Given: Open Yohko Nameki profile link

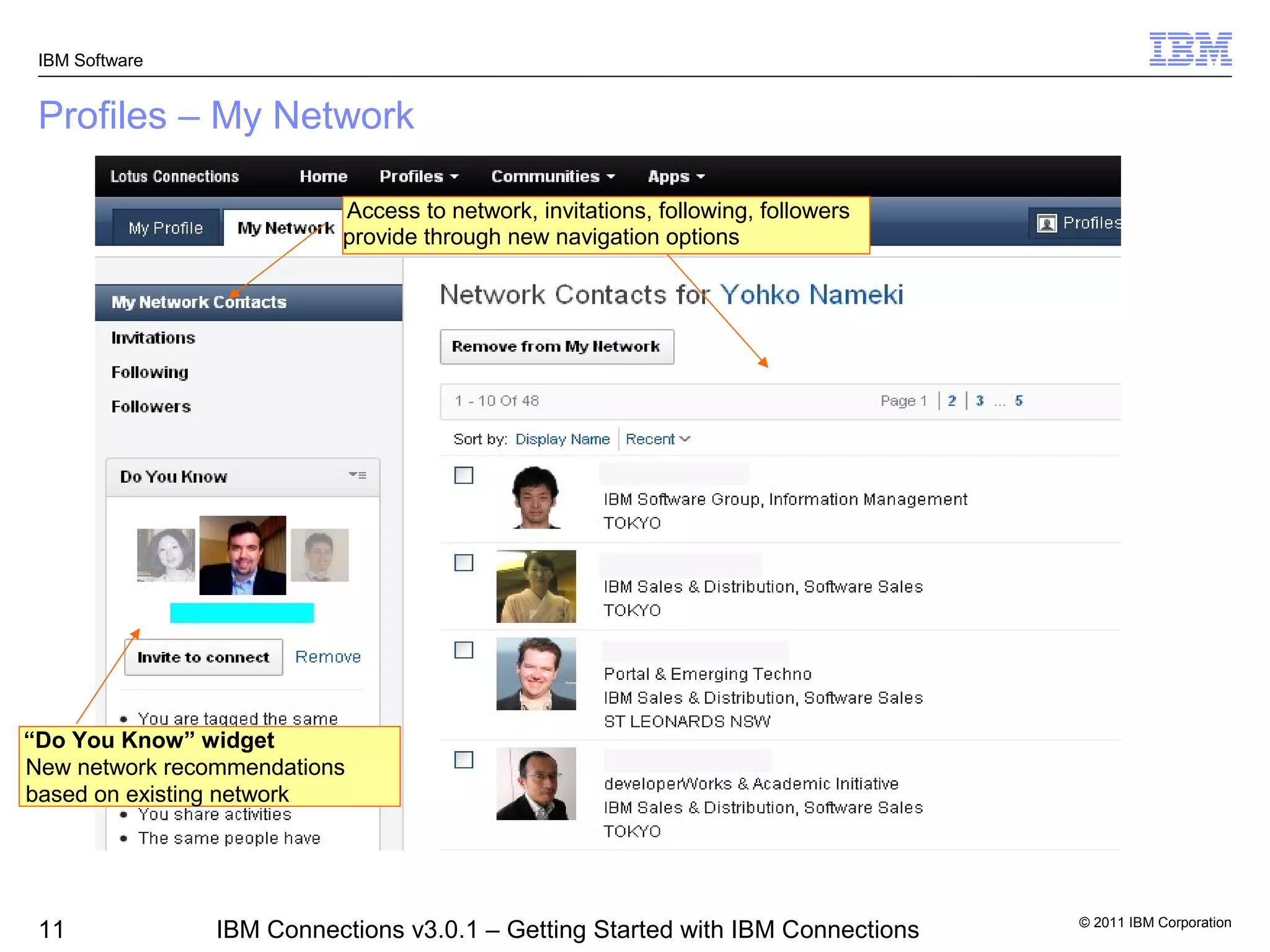Looking at the screenshot, I should pos(812,294).
